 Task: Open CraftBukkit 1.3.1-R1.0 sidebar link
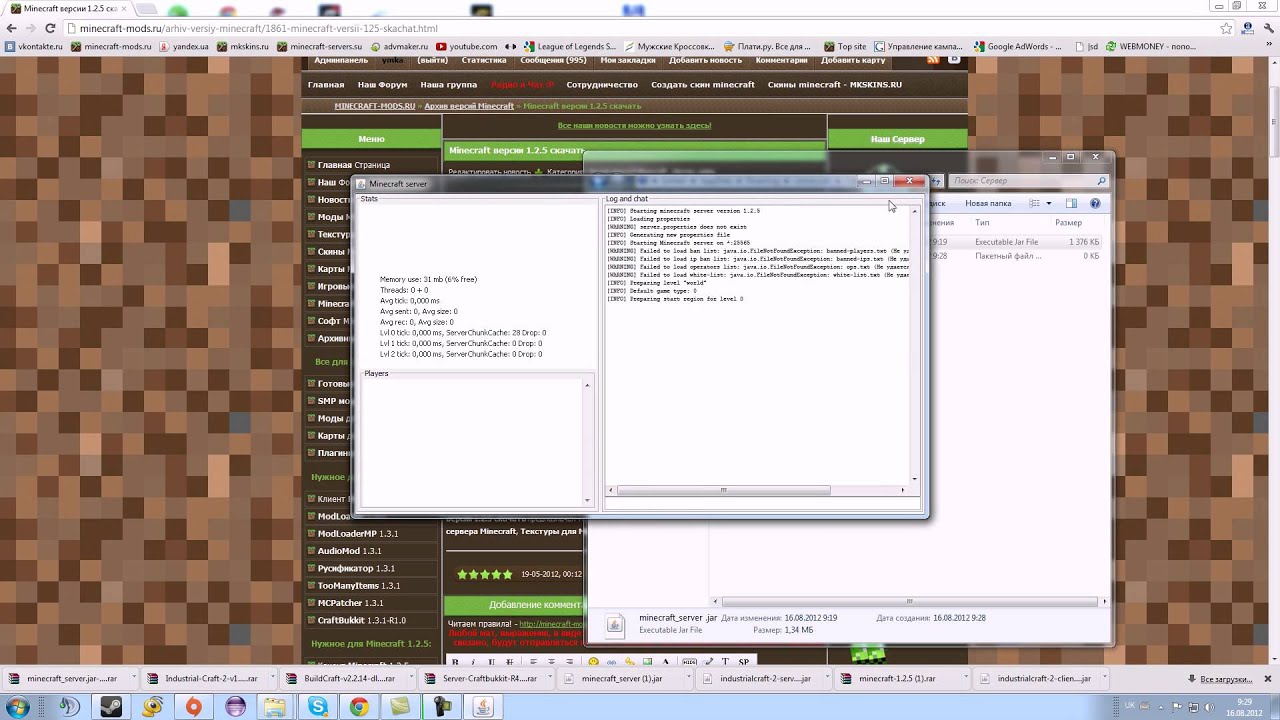[361, 620]
